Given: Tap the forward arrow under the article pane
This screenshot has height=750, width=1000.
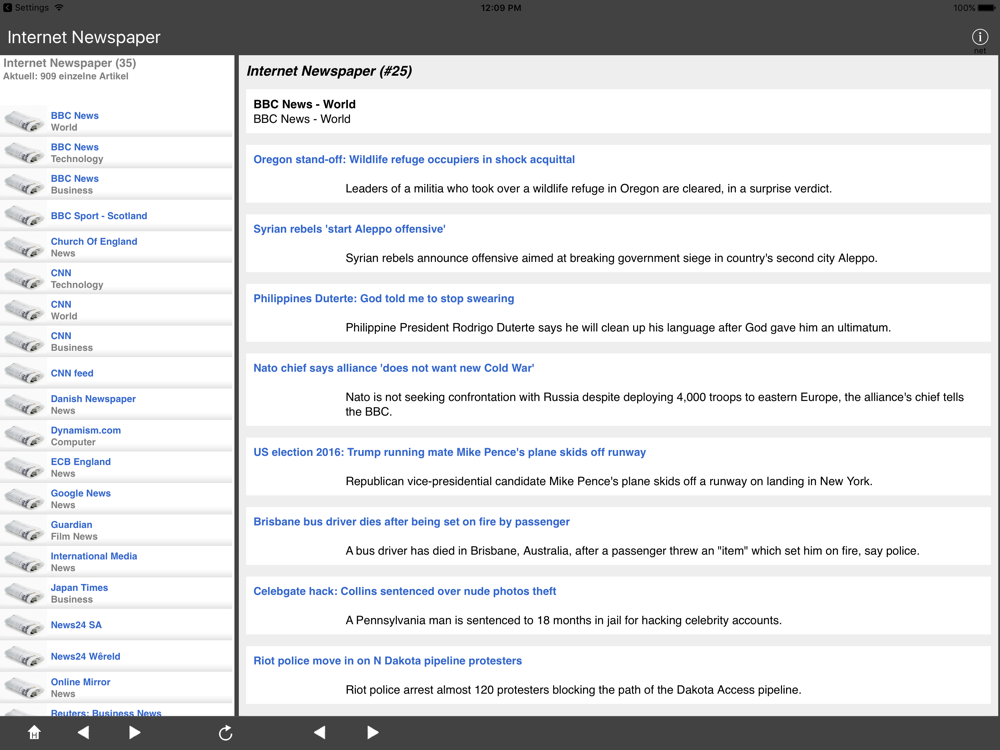Looking at the screenshot, I should pyautogui.click(x=373, y=732).
